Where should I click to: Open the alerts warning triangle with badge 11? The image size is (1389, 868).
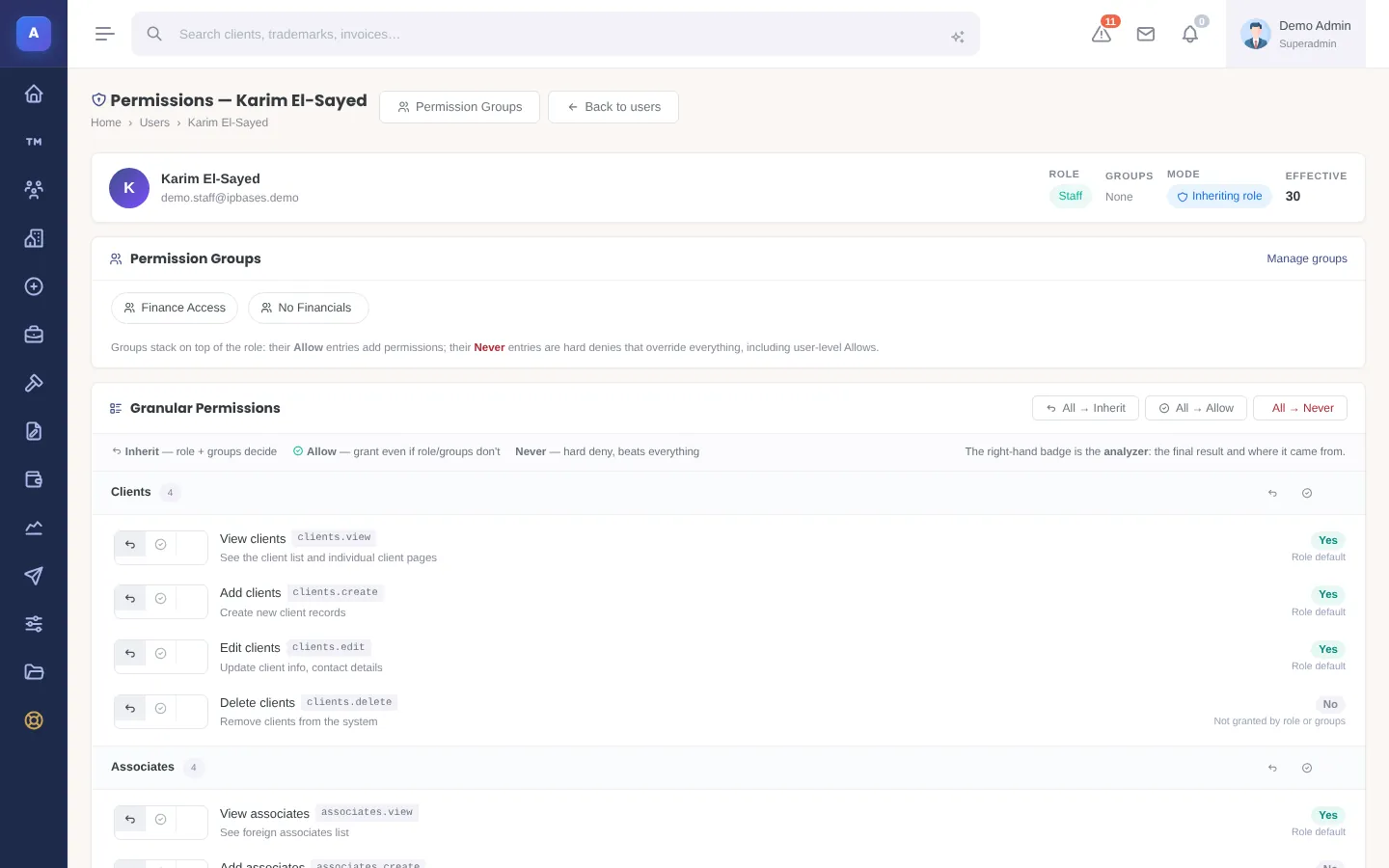pos(1102,34)
